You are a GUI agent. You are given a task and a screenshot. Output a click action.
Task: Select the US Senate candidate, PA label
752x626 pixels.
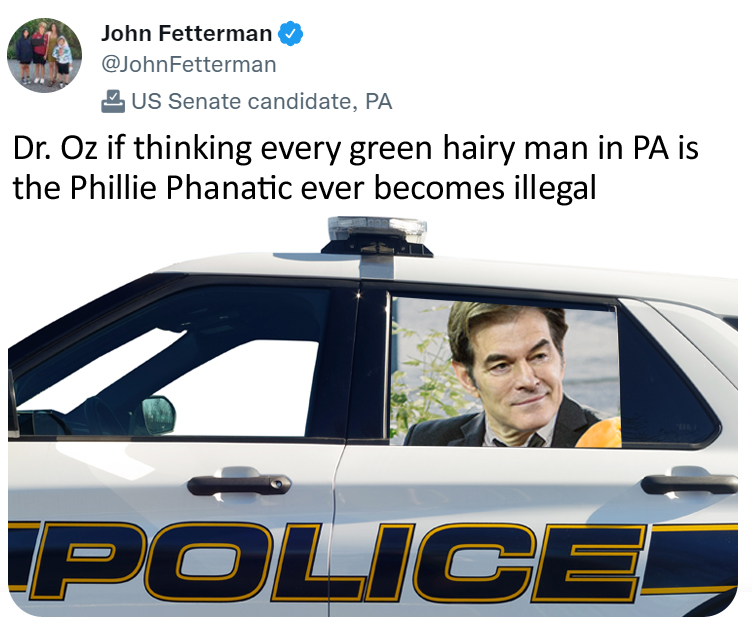pyautogui.click(x=262, y=101)
